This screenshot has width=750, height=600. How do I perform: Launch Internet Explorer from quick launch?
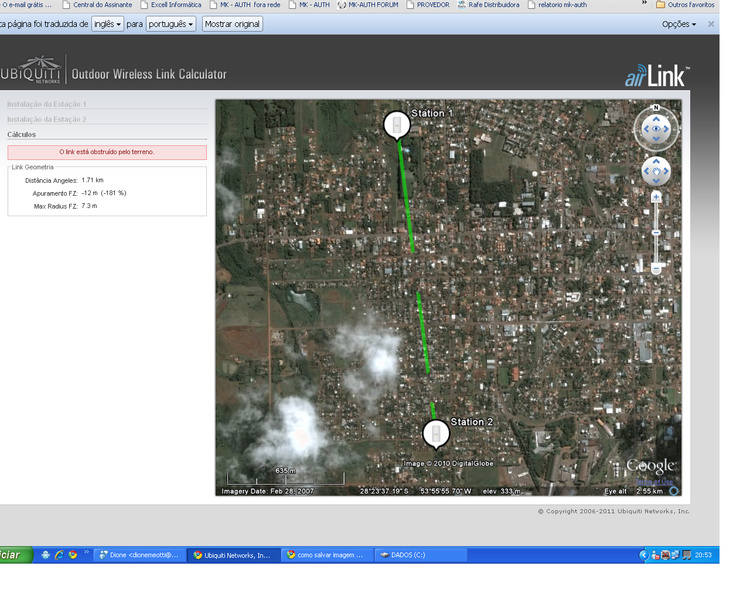click(x=59, y=555)
